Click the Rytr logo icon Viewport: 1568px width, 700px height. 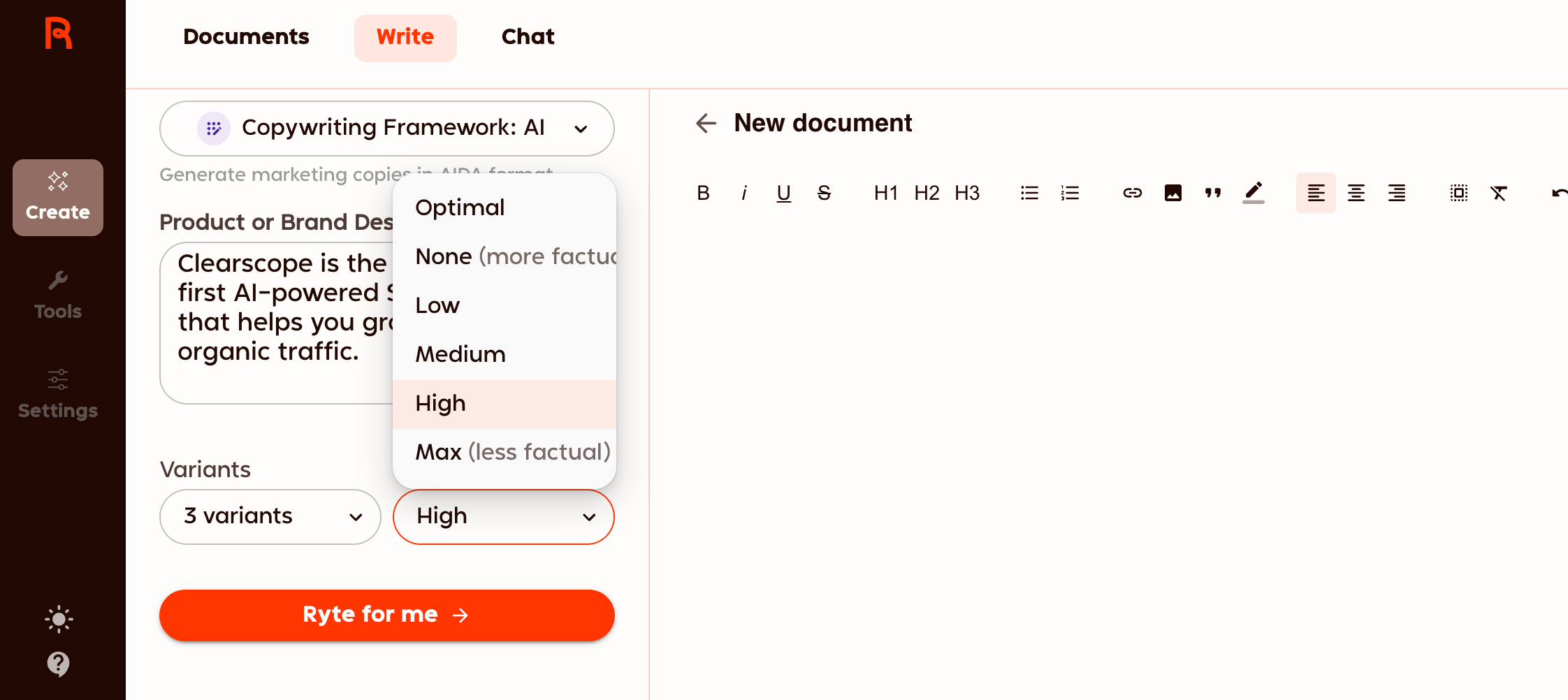(59, 34)
